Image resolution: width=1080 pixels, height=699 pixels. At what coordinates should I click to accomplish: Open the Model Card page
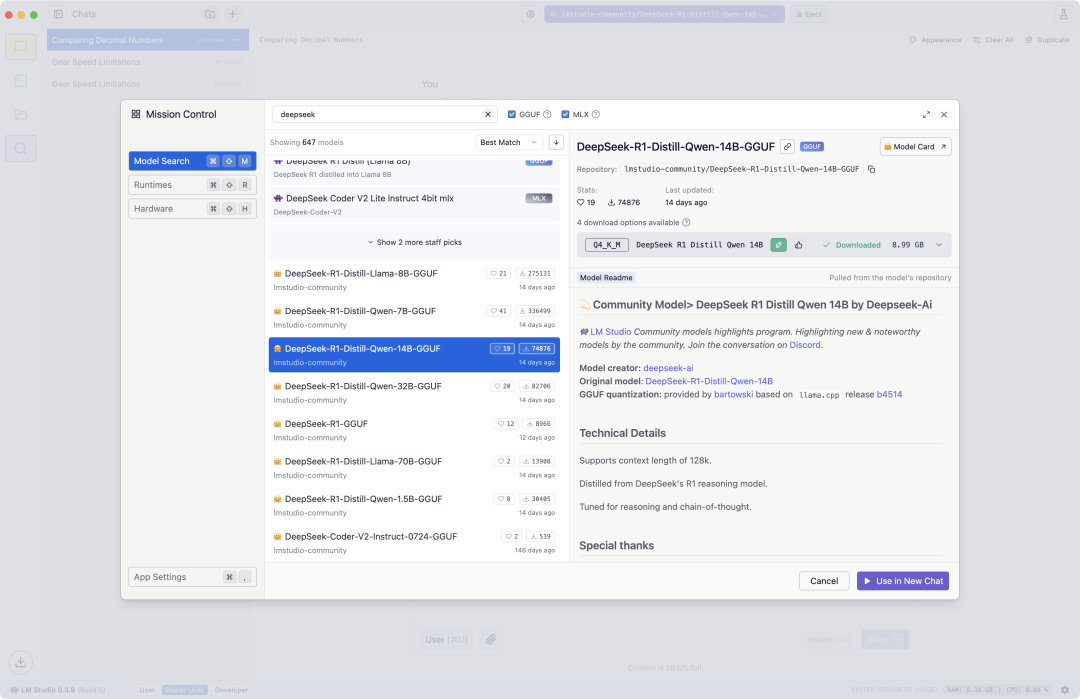click(x=915, y=147)
